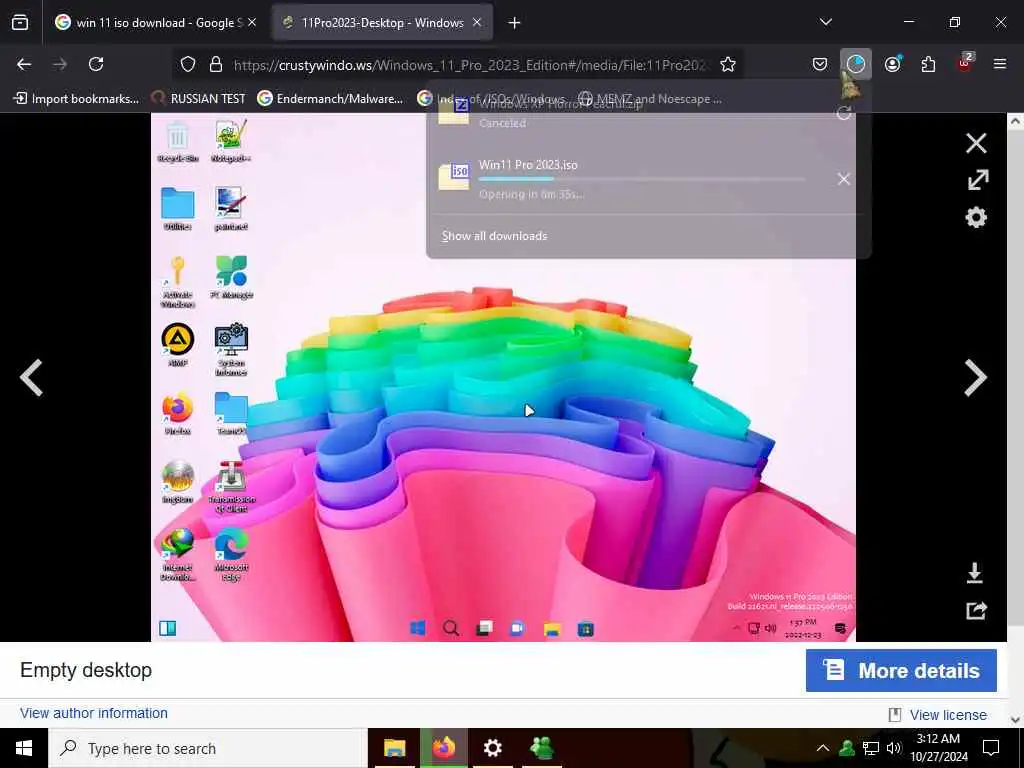Open Settings gear on taskbar
This screenshot has height=768, width=1024.
click(492, 748)
